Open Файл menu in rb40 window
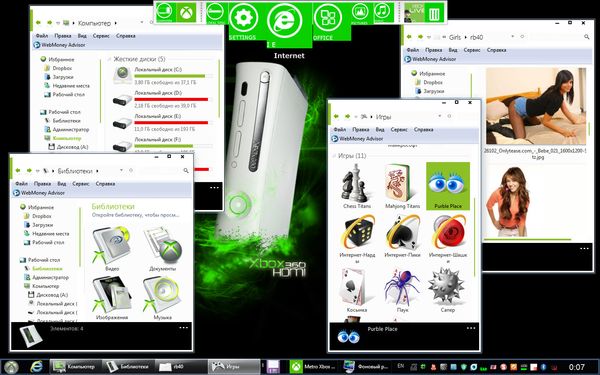Viewport: 600px width, 375px height. pyautogui.click(x=412, y=50)
